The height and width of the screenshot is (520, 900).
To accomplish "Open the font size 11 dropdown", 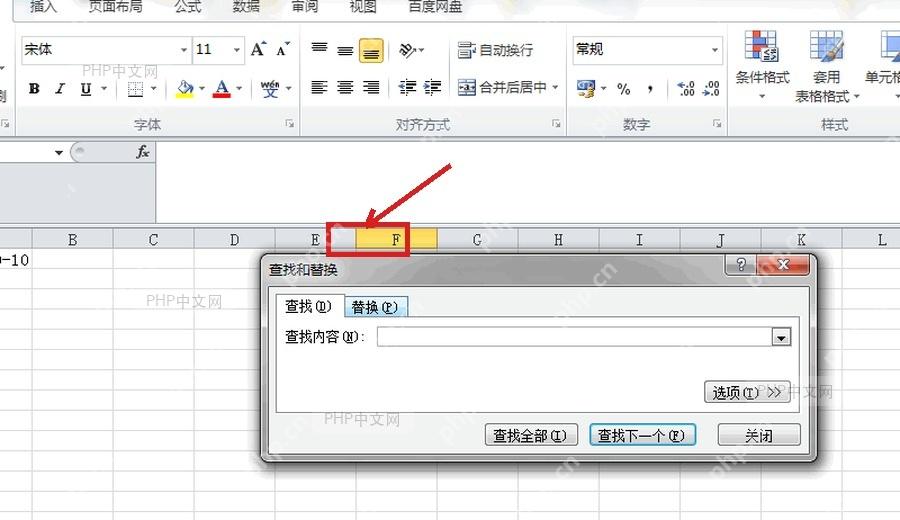I will pos(236,50).
